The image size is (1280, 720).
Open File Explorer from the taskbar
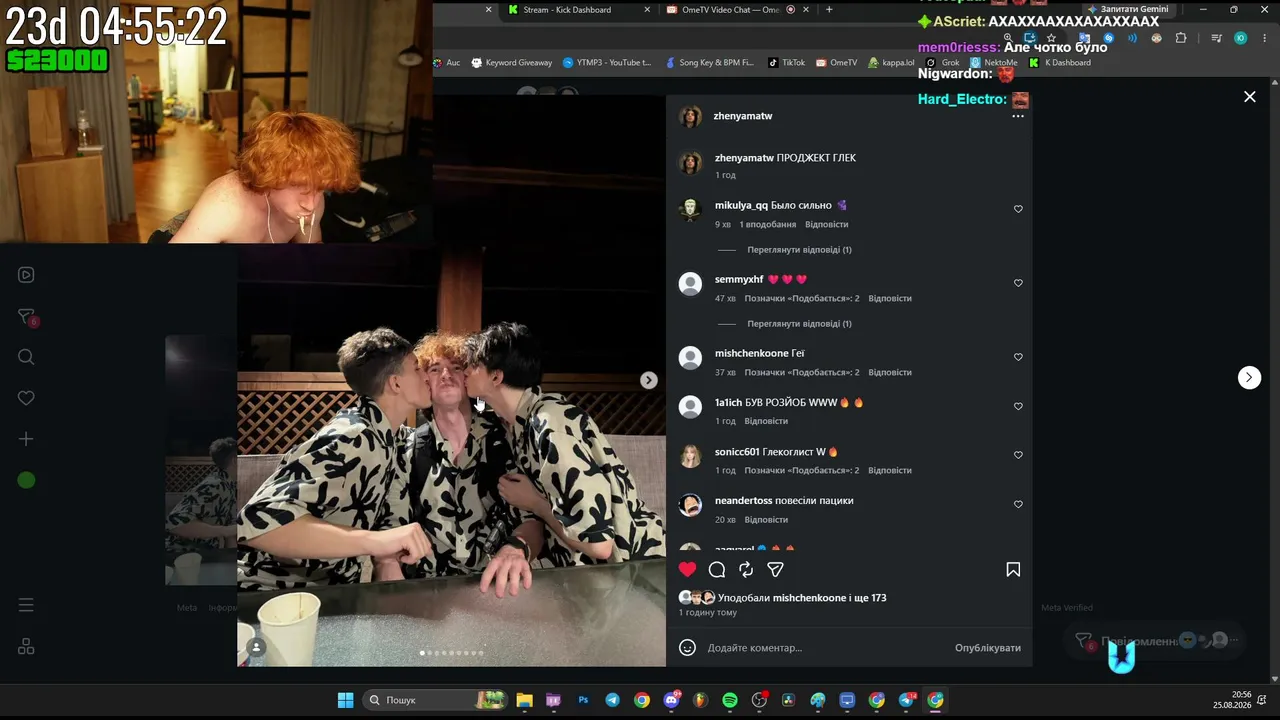tap(525, 700)
